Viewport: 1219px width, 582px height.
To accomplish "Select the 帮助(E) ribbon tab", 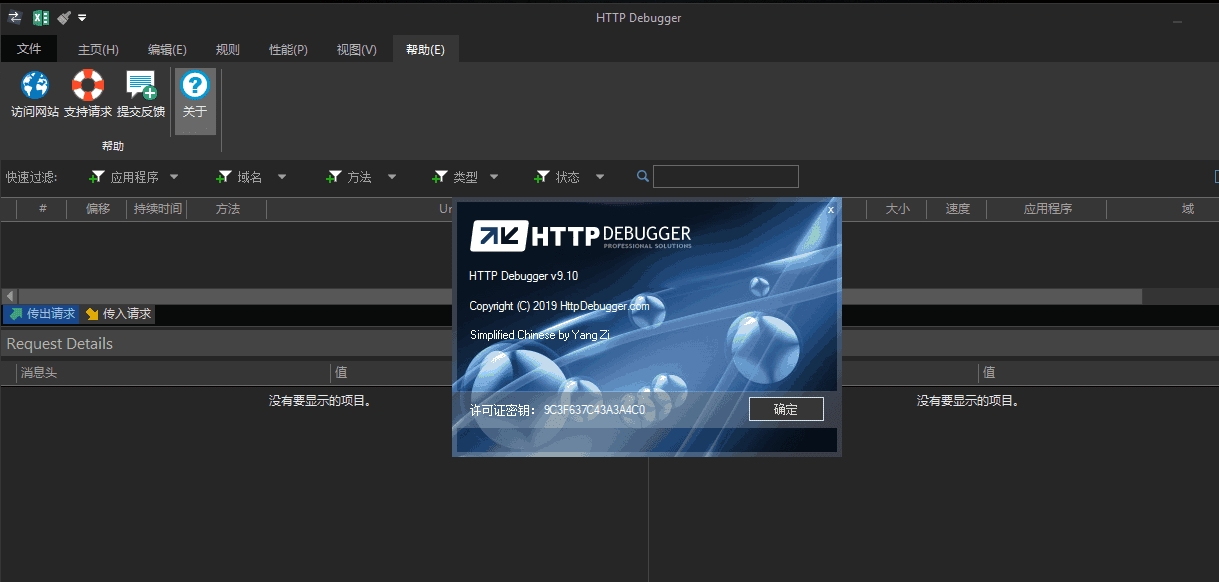I will pyautogui.click(x=426, y=50).
